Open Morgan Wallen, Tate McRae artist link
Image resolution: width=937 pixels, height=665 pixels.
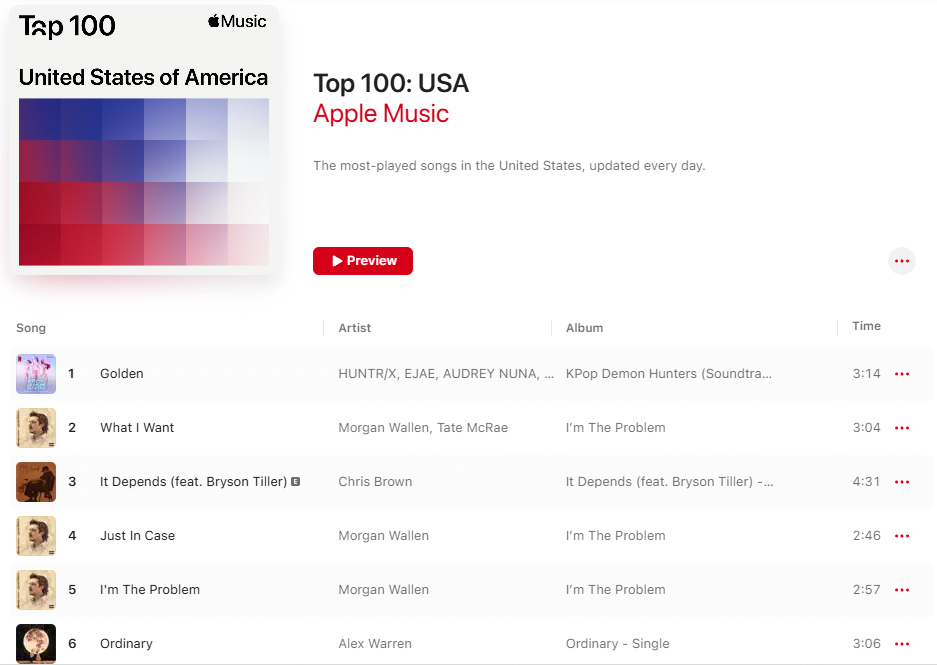[x=423, y=428]
